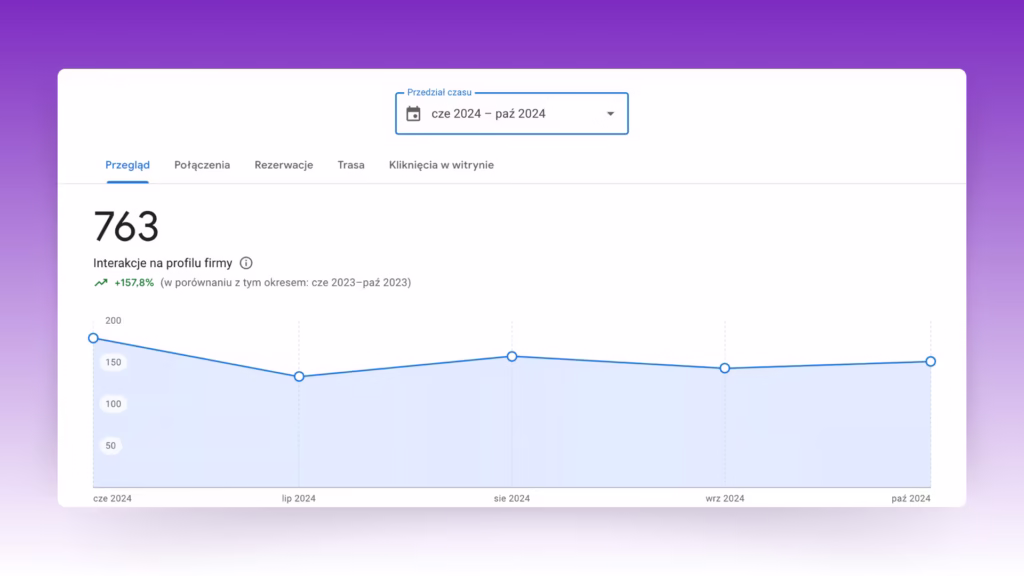Screen dimensions: 1024x576
Task: Click the 200 y-axis label
Action: 113,321
